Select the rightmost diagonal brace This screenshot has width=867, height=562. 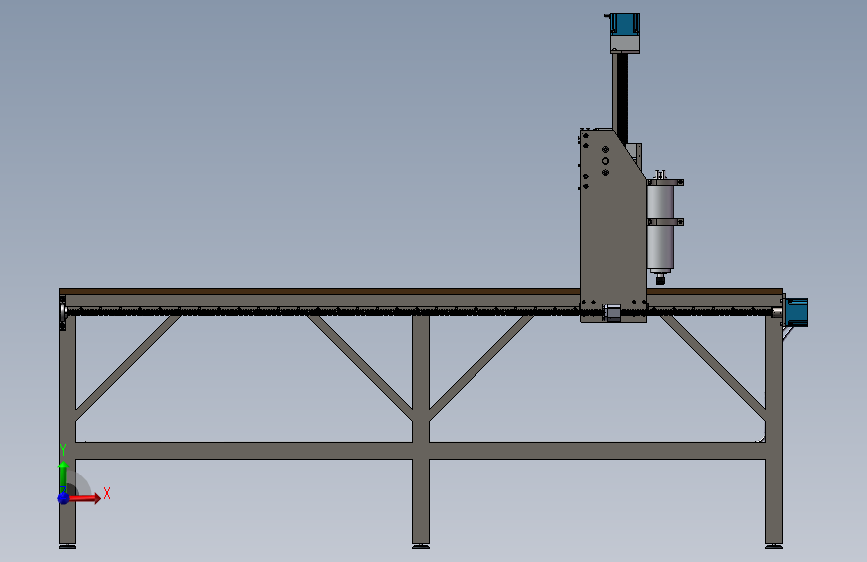pyautogui.click(x=713, y=368)
